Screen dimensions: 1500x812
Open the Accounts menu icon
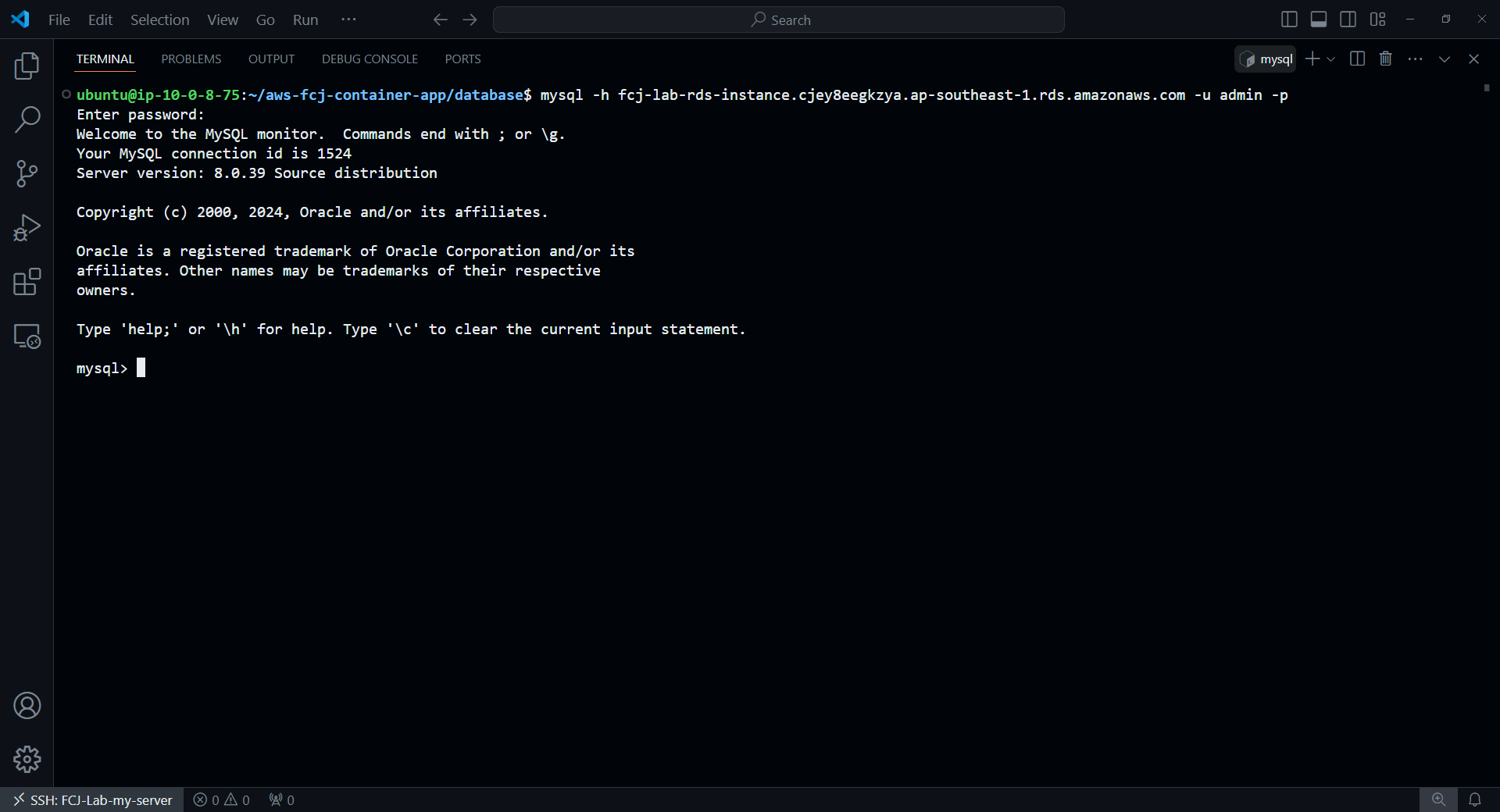click(27, 706)
